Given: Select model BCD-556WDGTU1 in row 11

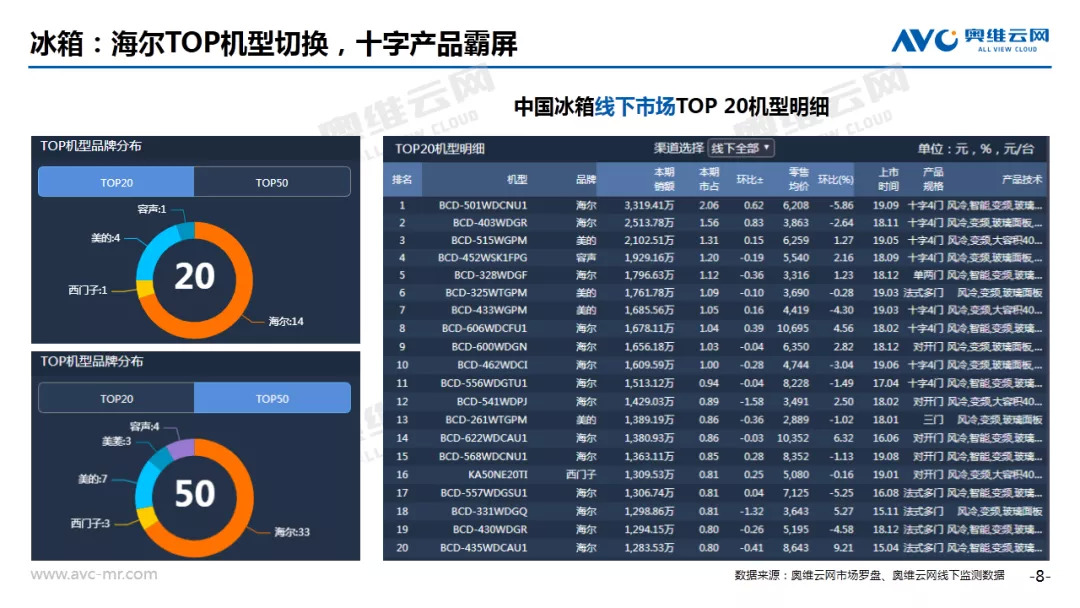Looking at the screenshot, I should (484, 383).
